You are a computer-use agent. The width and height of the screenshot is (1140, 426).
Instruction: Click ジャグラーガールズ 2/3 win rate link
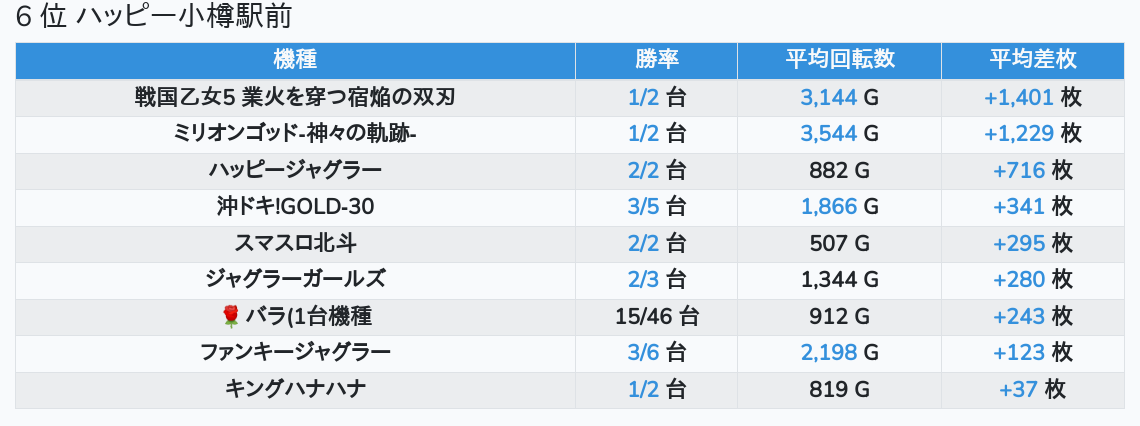pos(643,280)
